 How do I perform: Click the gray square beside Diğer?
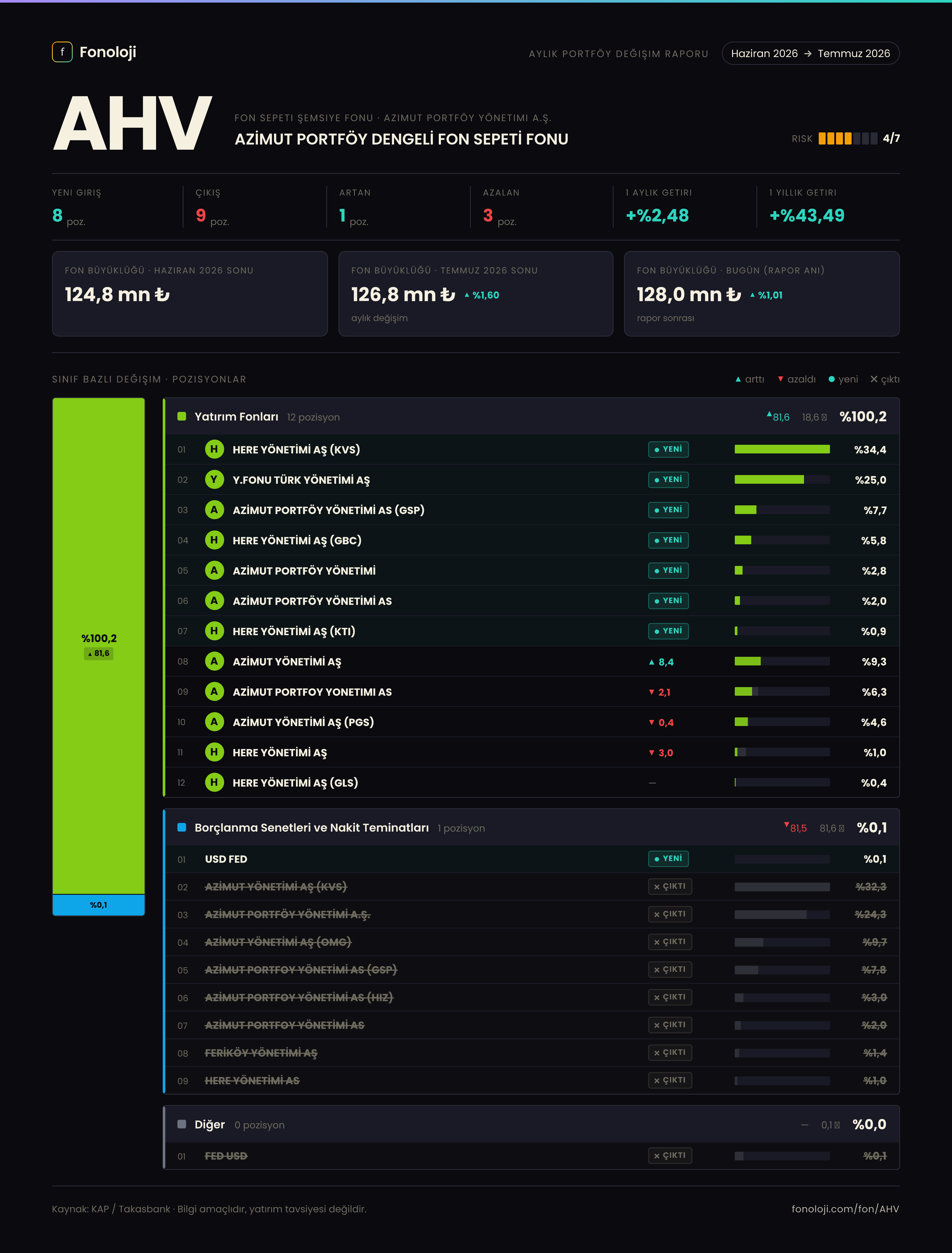(x=182, y=1124)
